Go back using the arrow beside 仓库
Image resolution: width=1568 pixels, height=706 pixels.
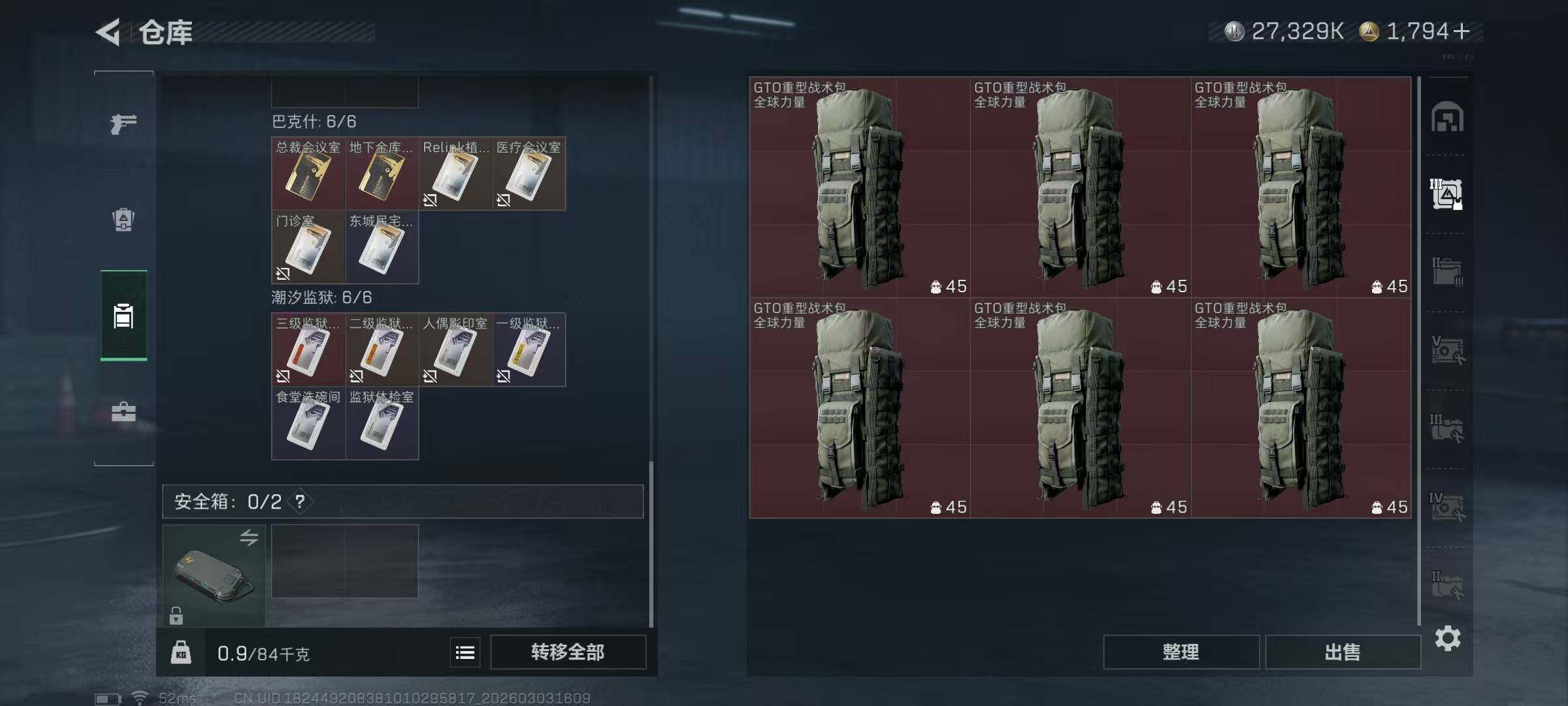pyautogui.click(x=108, y=32)
